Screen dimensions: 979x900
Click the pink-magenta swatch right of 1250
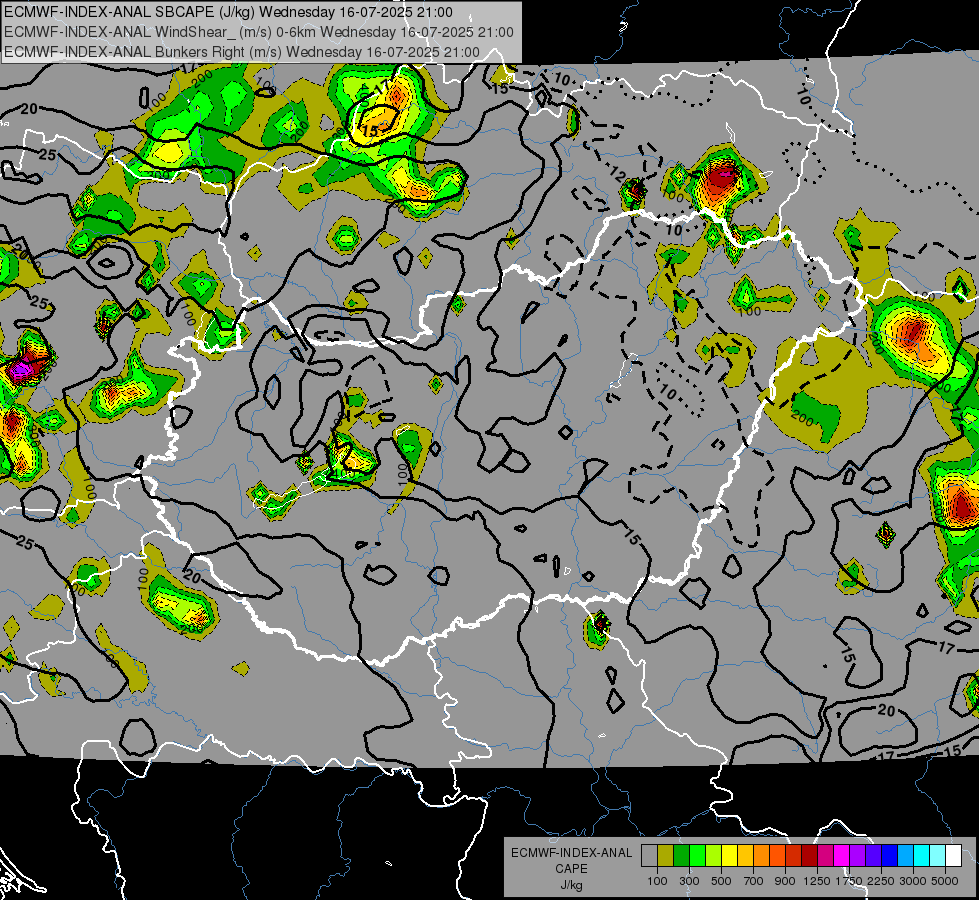click(825, 856)
